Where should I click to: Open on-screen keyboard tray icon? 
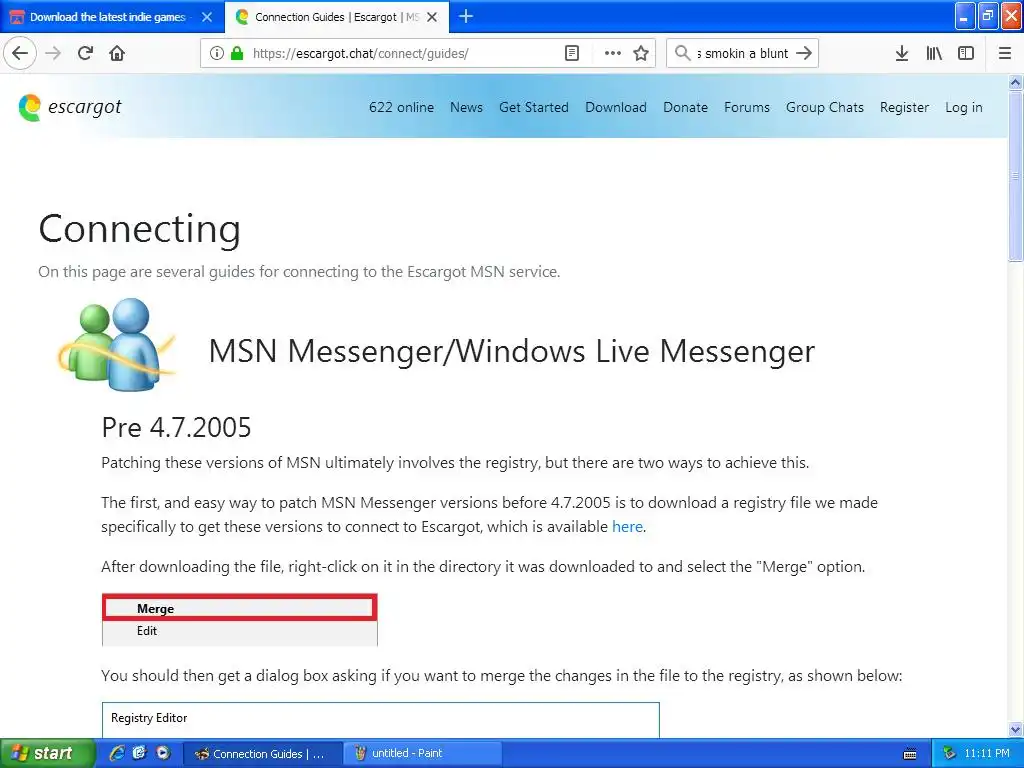coord(909,754)
